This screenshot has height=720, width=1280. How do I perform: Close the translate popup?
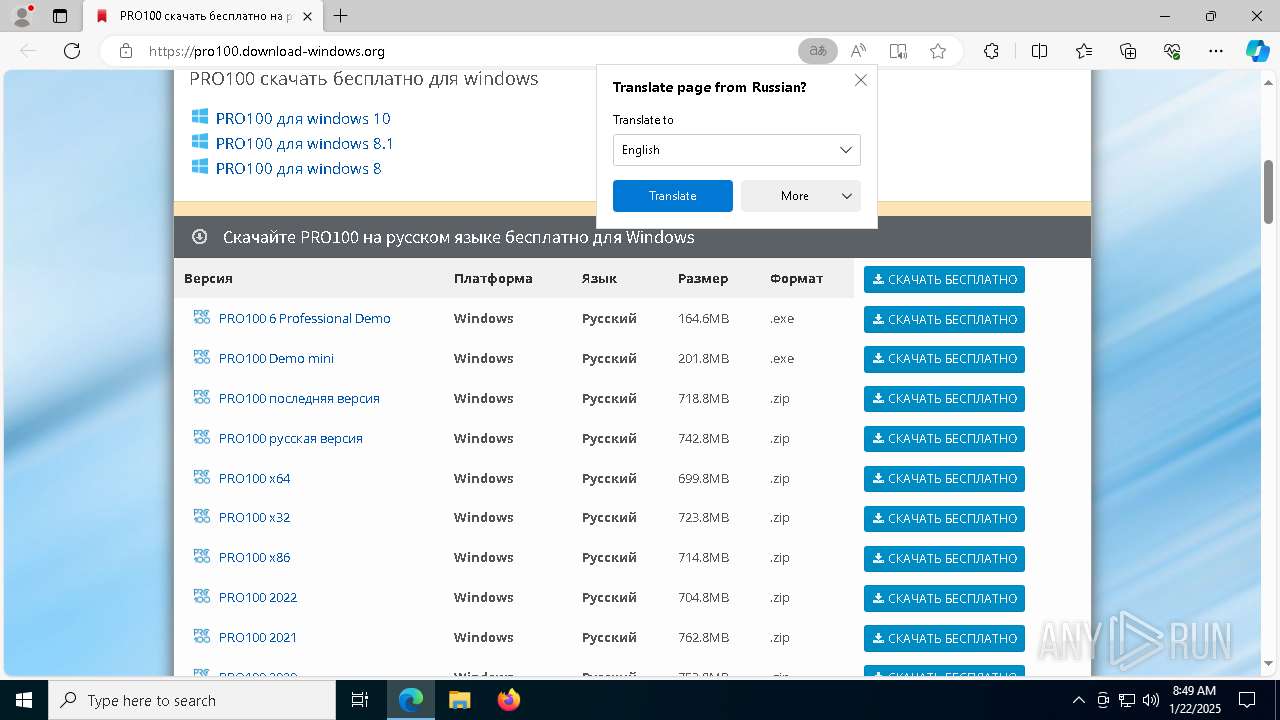point(861,80)
